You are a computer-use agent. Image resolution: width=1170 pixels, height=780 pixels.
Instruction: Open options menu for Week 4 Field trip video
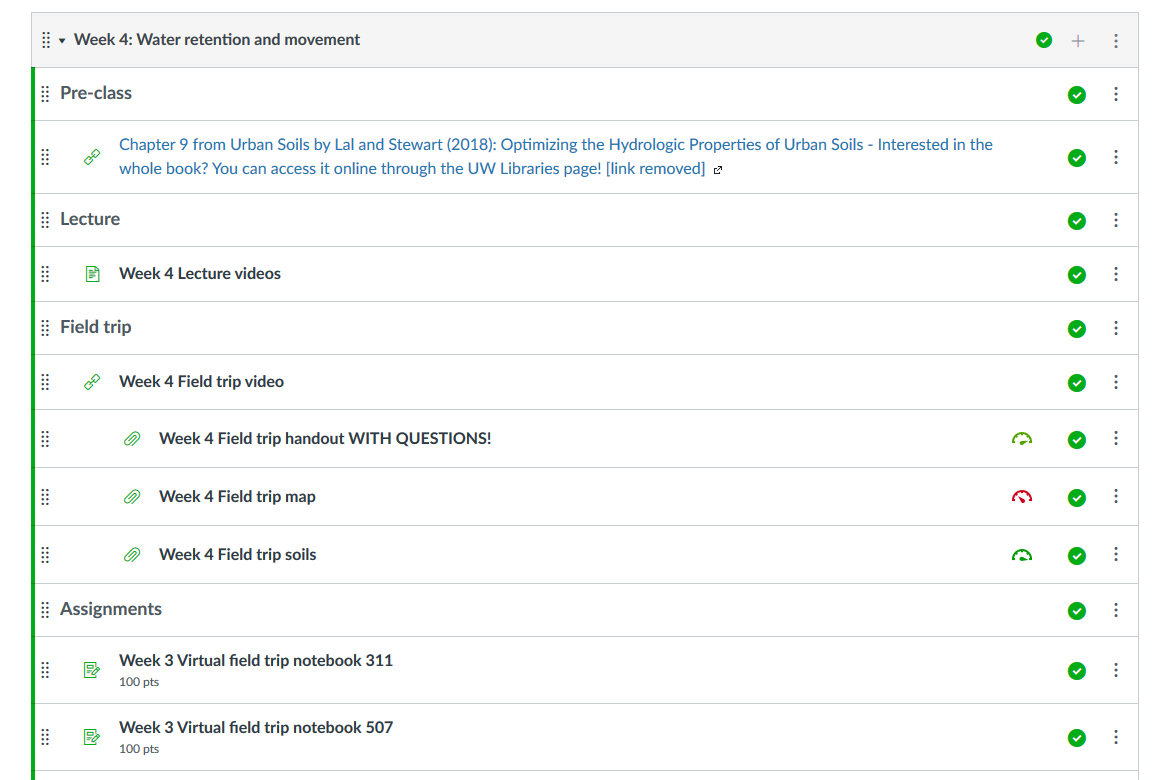click(x=1116, y=382)
